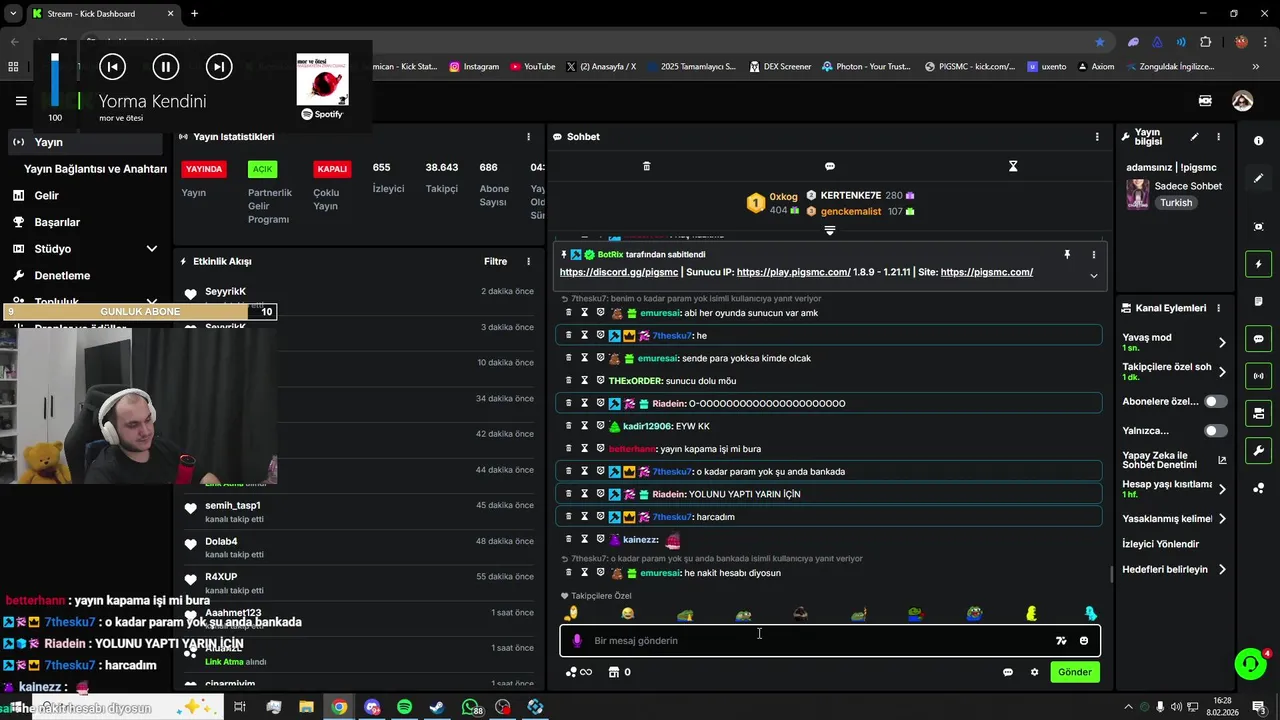Open the https://pigsmc.com/ site link
Image resolution: width=1280 pixels, height=720 pixels.
pyautogui.click(x=987, y=272)
